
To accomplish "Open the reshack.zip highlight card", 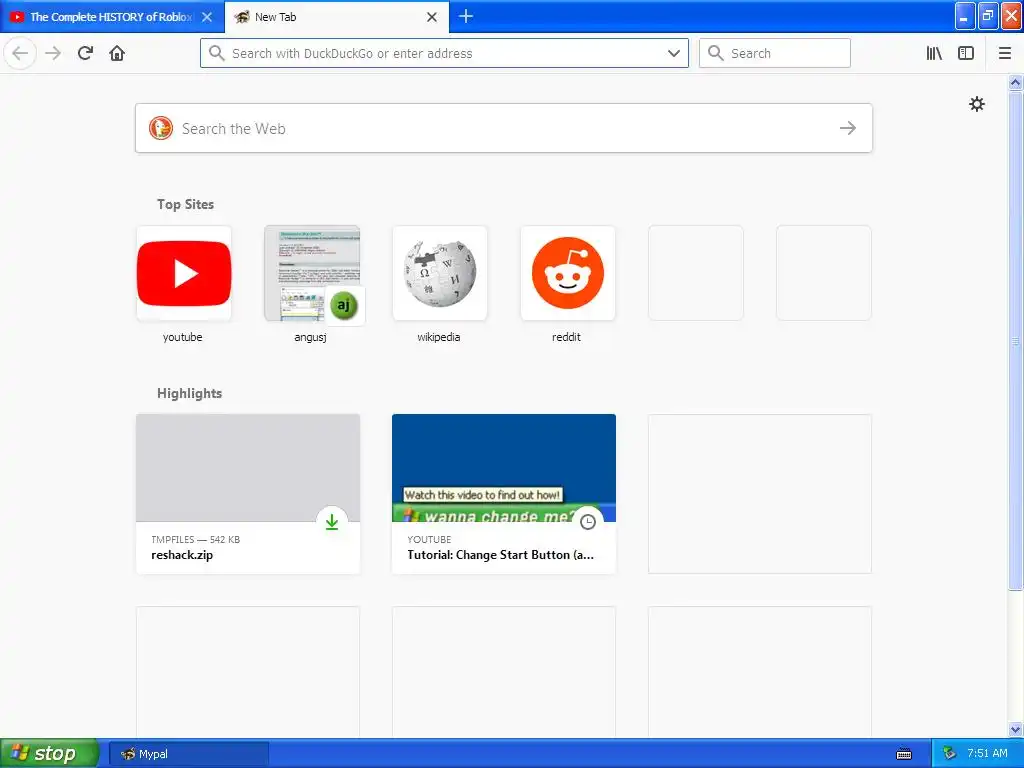I will tap(248, 494).
